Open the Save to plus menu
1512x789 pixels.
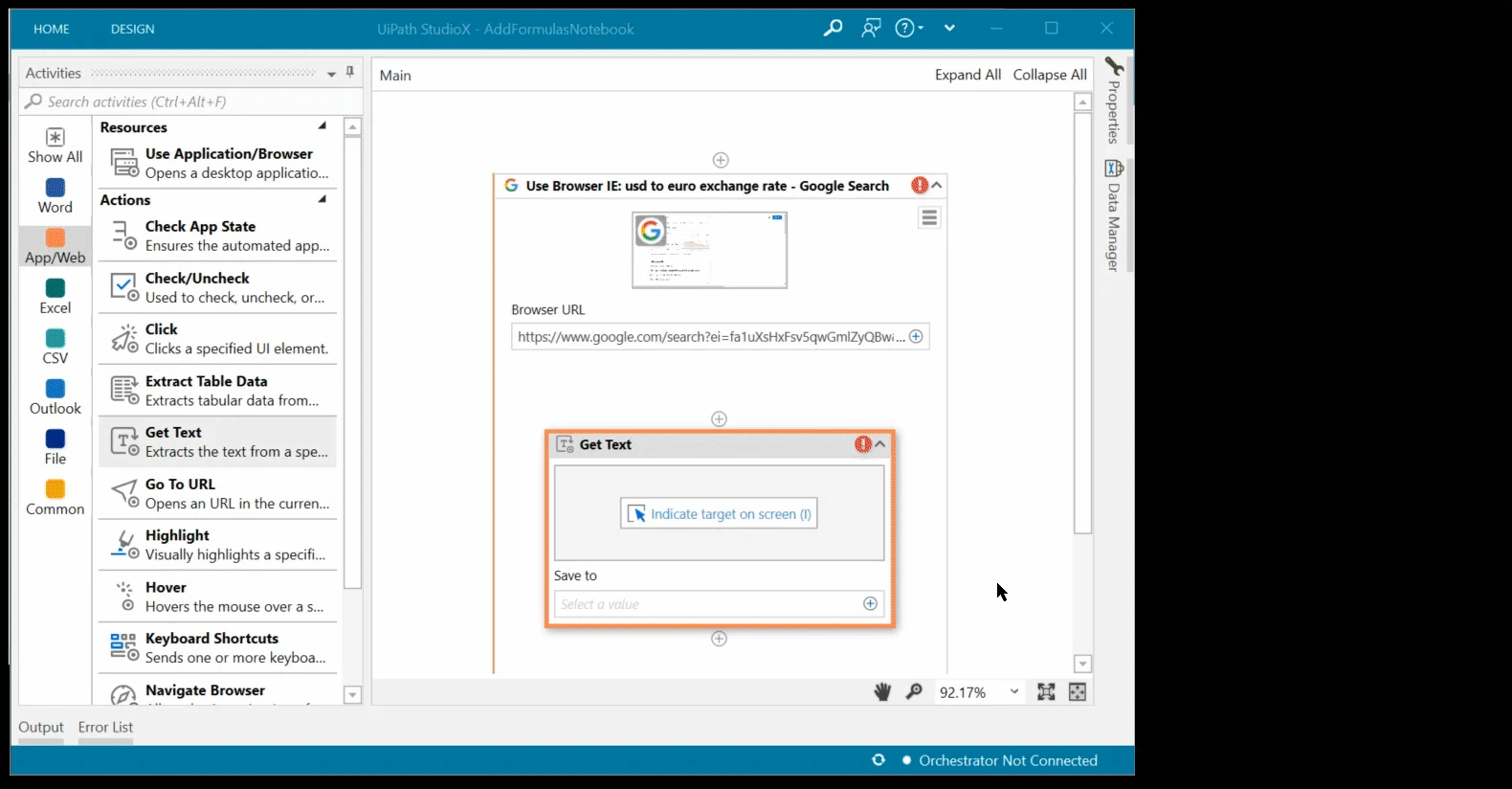[x=870, y=603]
